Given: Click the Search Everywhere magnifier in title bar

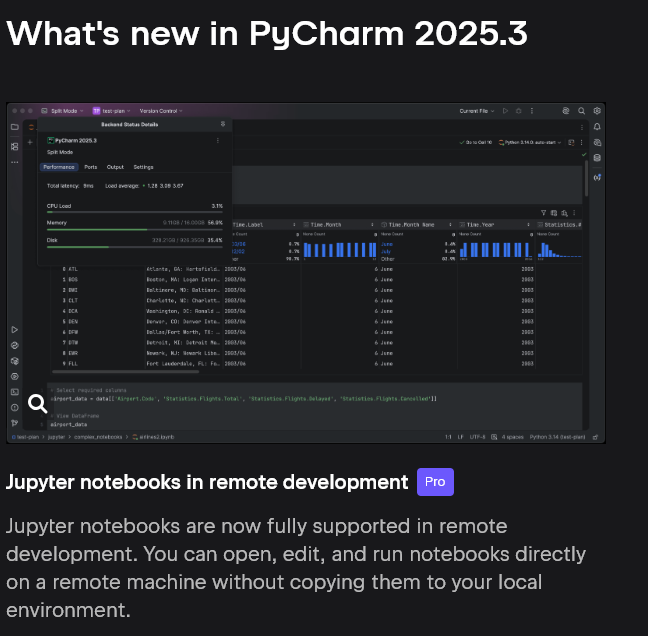Looking at the screenshot, I should pos(581,111).
